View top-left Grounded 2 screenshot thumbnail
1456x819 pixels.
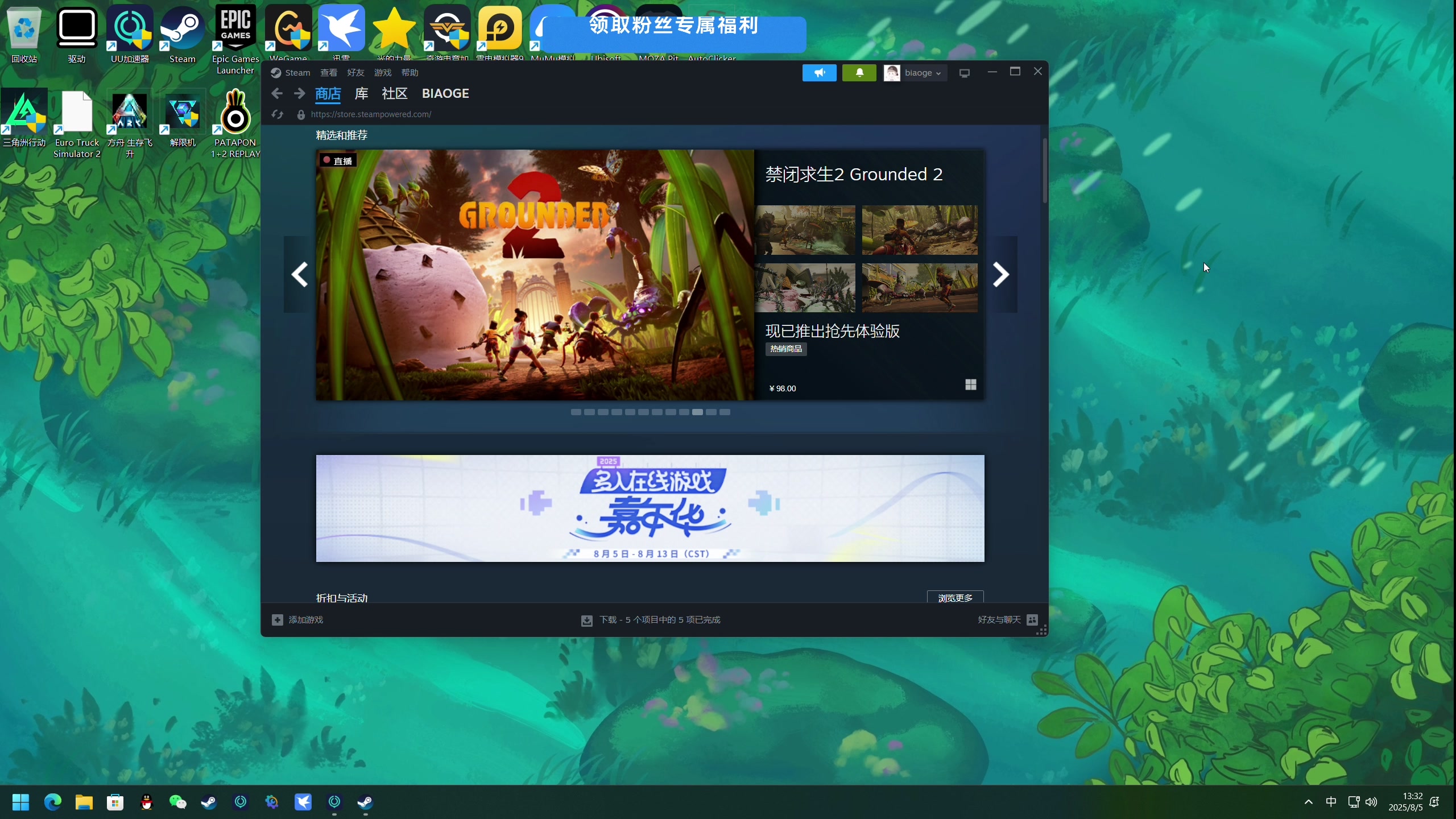(805, 230)
